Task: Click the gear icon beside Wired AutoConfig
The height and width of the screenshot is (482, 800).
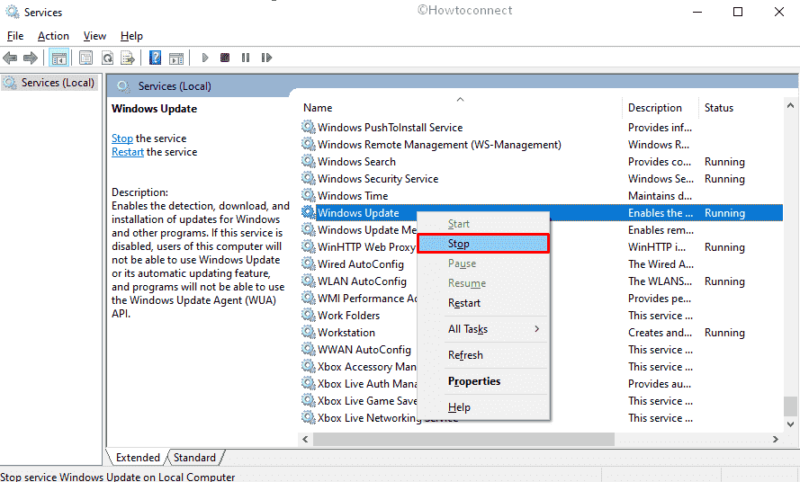Action: point(308,264)
